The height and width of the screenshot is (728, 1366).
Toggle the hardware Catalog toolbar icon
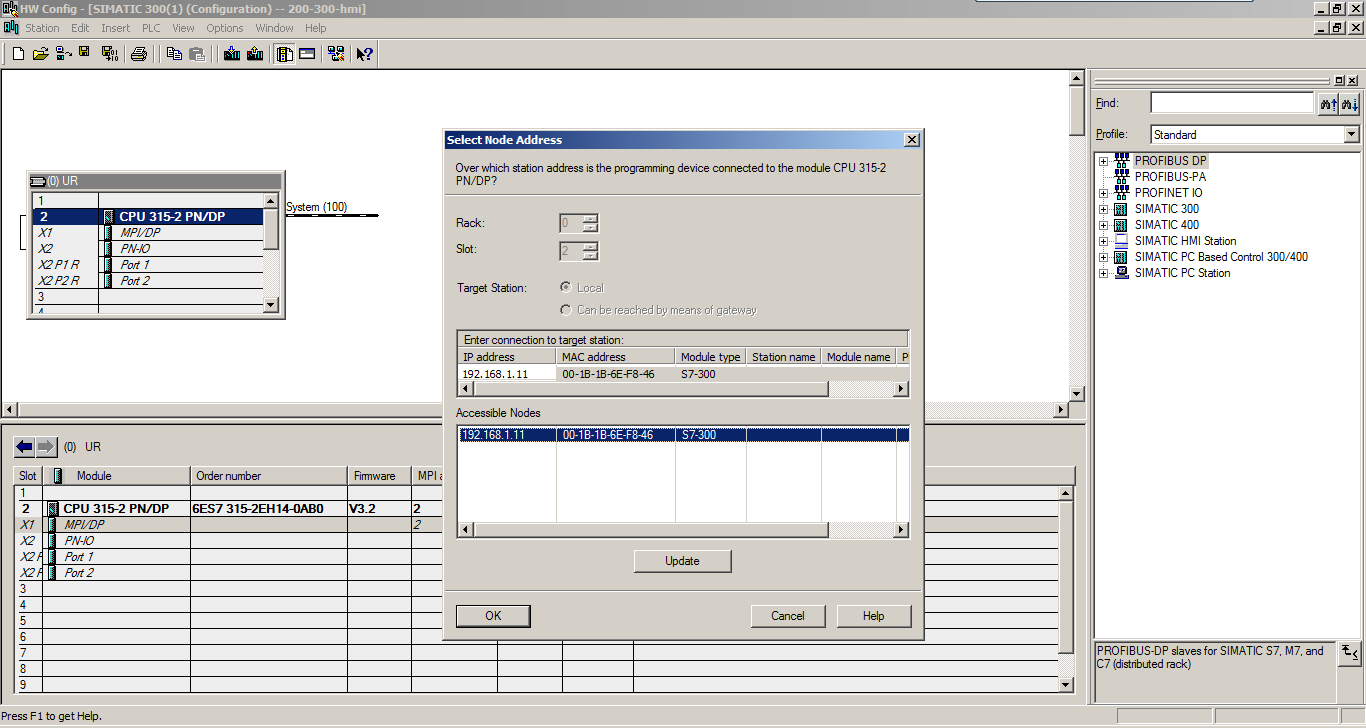point(285,54)
